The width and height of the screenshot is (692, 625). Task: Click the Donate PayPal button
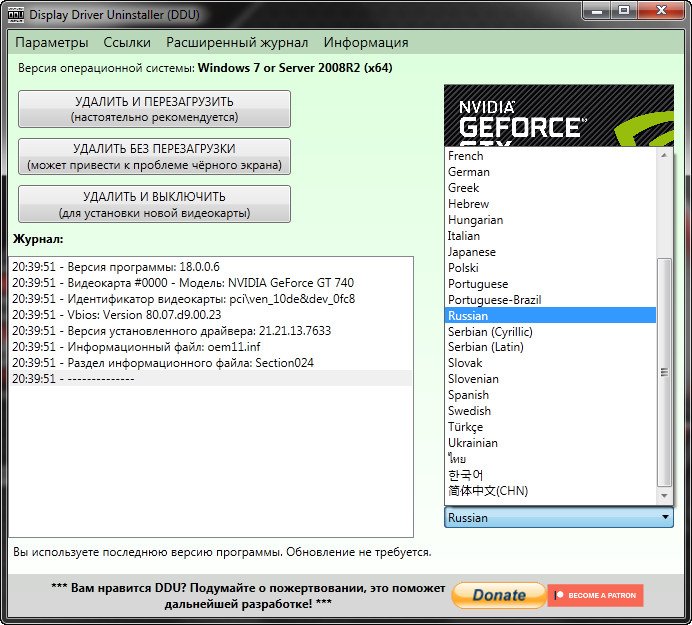click(498, 595)
